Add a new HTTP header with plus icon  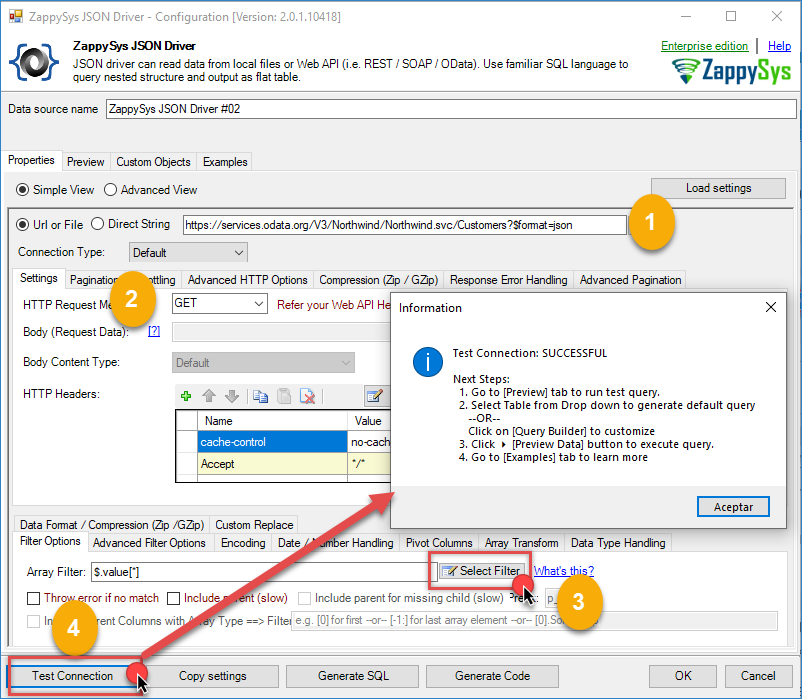click(186, 396)
